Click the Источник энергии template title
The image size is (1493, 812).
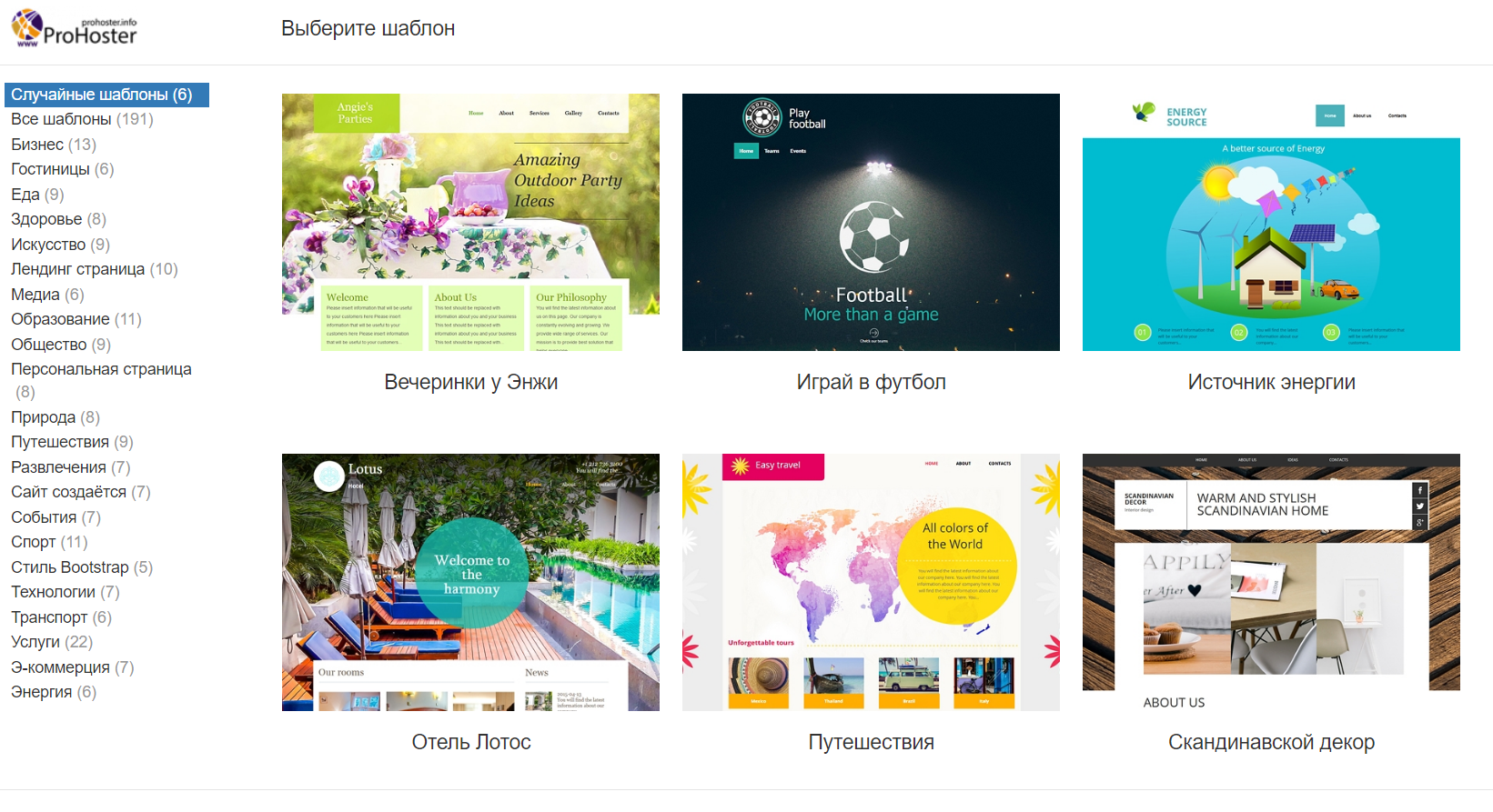1271,382
